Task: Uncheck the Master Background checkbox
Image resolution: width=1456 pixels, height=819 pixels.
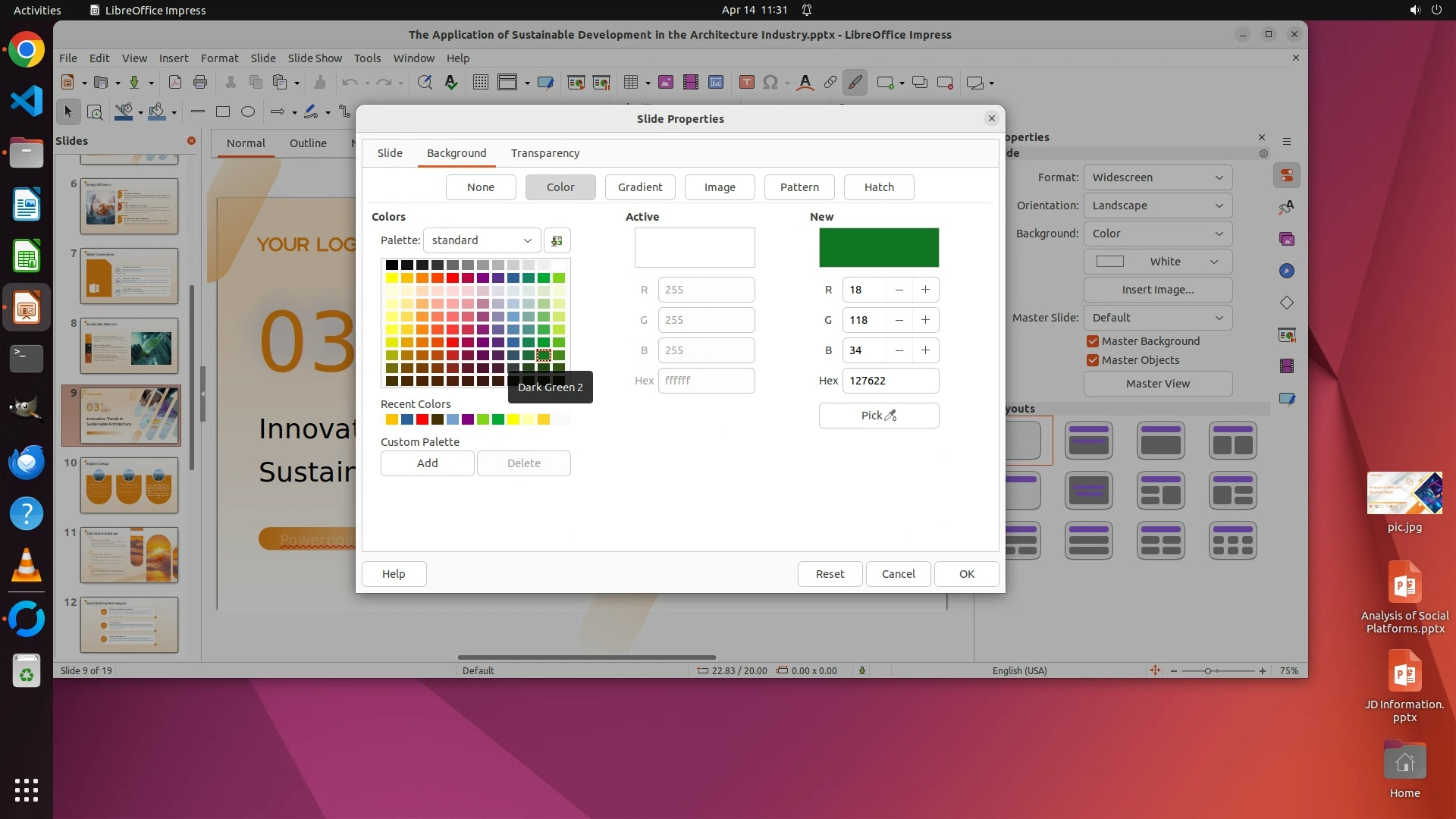Action: pyautogui.click(x=1093, y=341)
